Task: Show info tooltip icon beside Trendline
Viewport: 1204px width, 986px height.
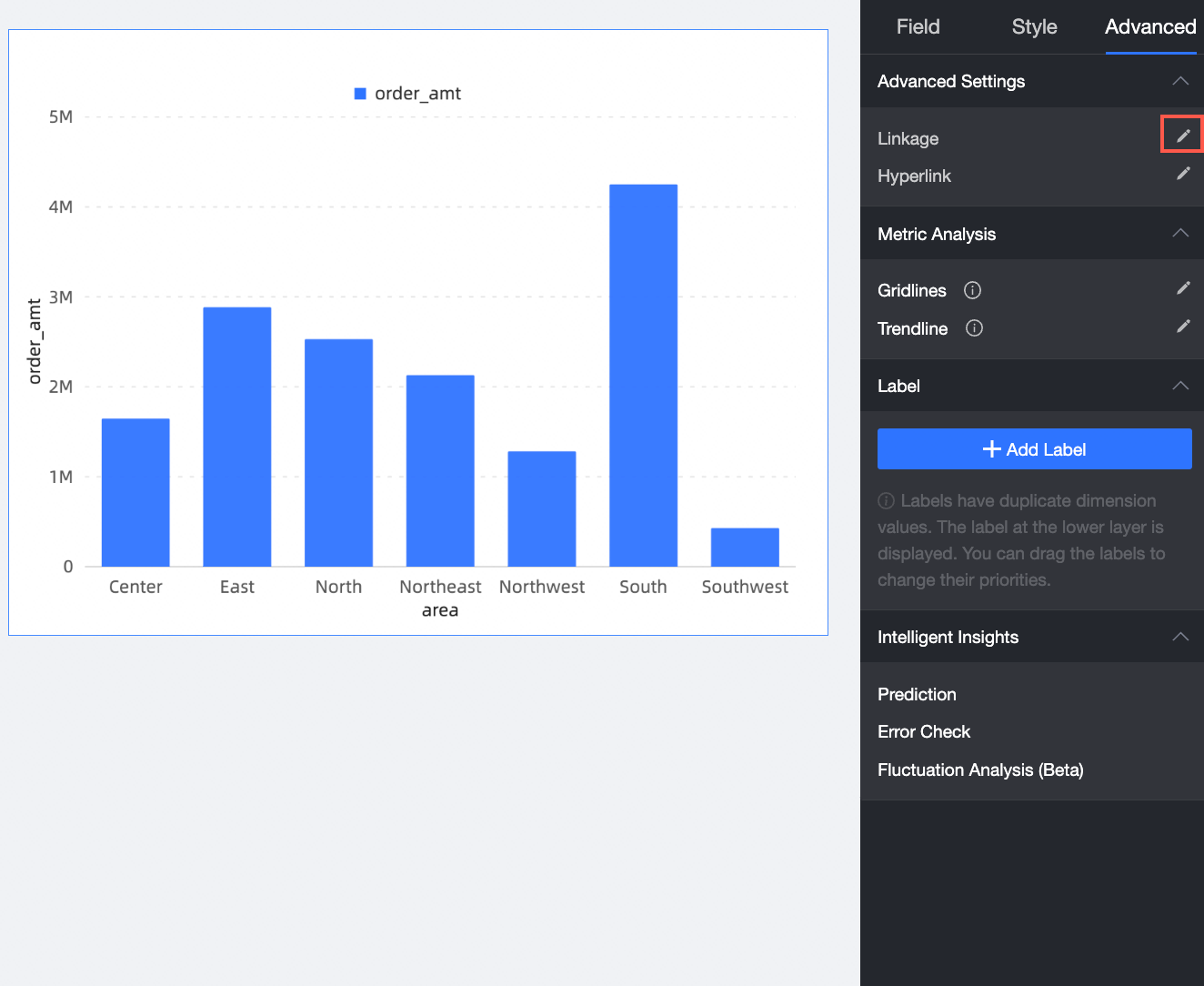Action: tap(974, 328)
